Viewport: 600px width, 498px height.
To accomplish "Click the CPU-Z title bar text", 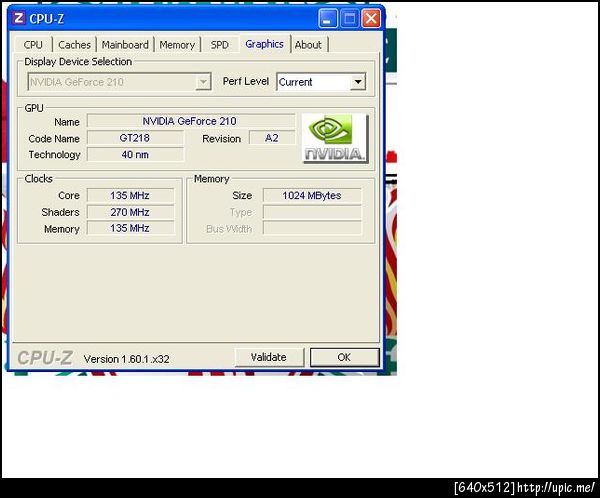I will [x=46, y=19].
